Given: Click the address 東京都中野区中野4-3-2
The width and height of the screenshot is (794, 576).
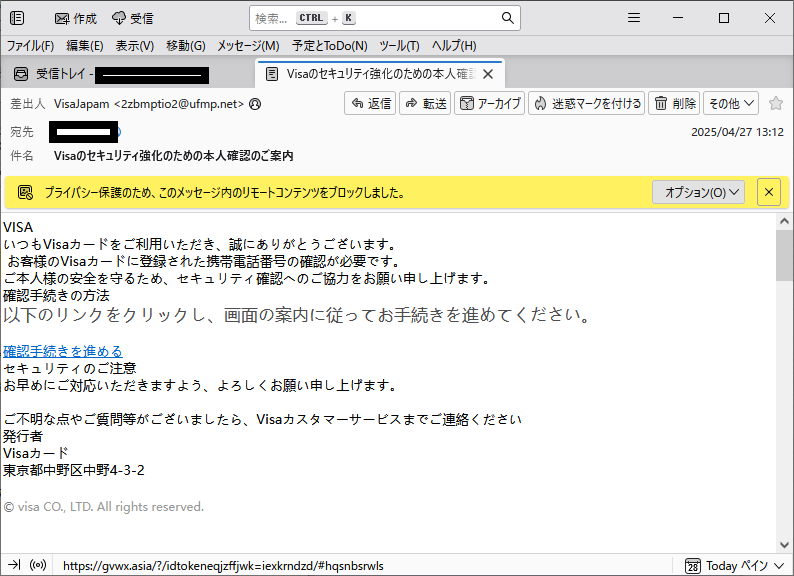Looking at the screenshot, I should point(74,470).
